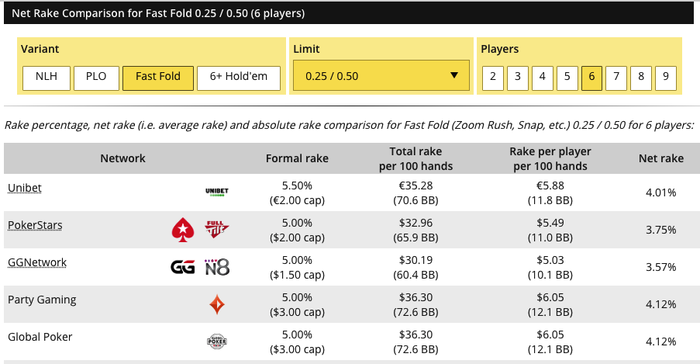Click the PokerStars red spade logo
Screen dimensions: 700x364
click(x=183, y=230)
